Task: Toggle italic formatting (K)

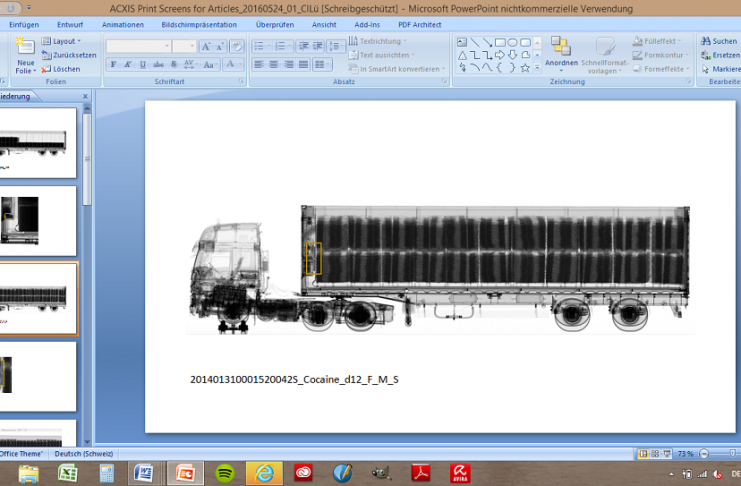Action: tap(128, 64)
